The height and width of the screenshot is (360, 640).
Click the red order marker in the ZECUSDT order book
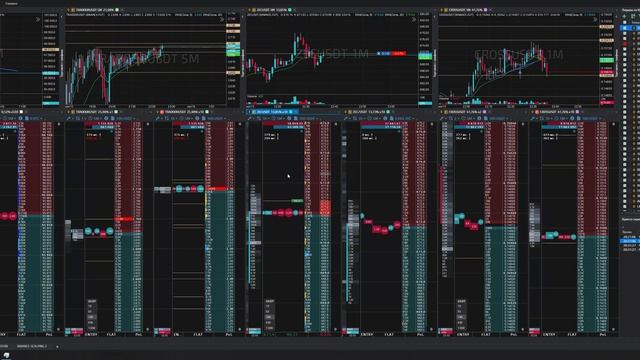(x=325, y=207)
